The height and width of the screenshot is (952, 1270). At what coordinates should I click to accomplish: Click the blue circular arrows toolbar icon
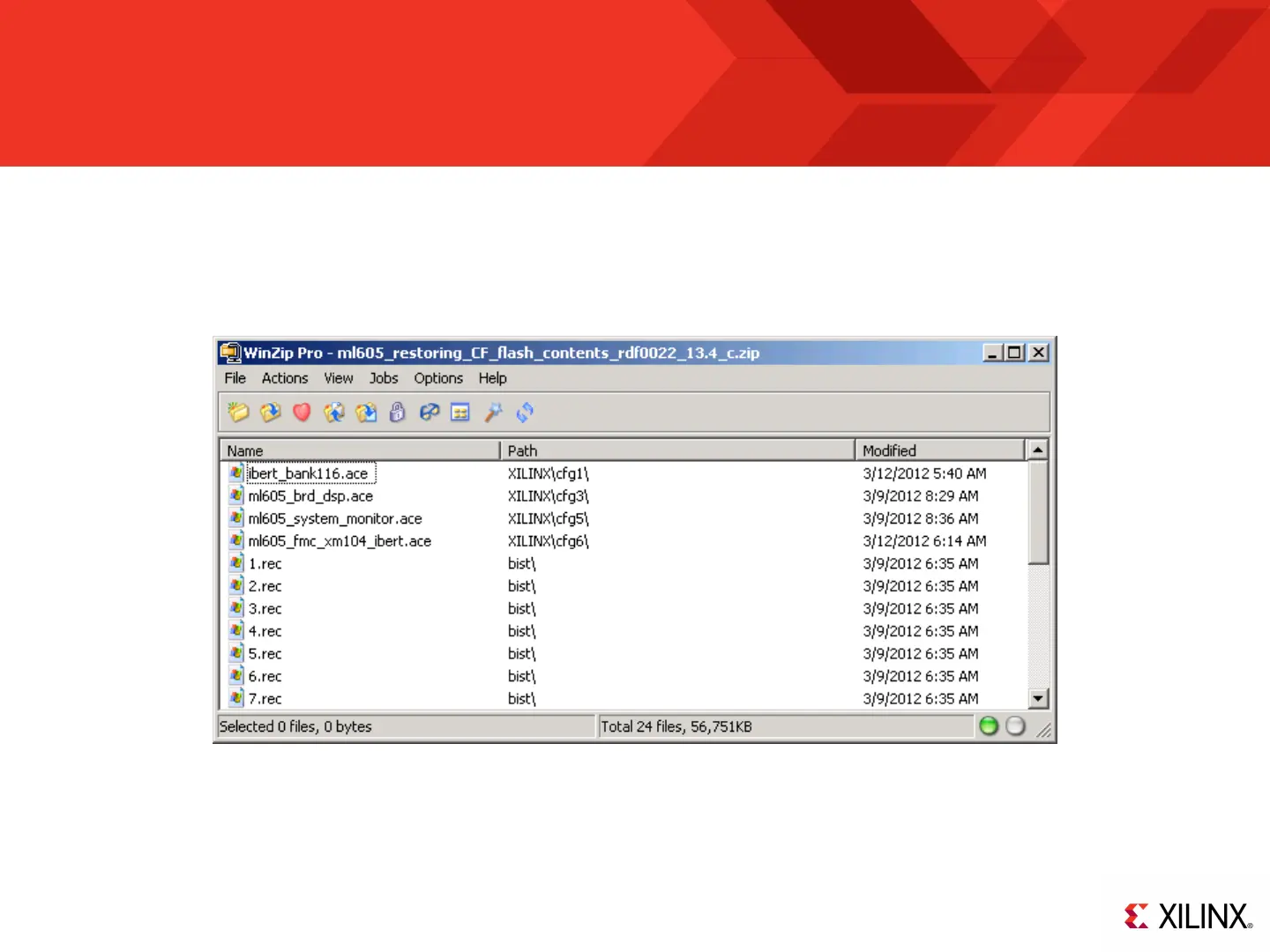[x=526, y=412]
